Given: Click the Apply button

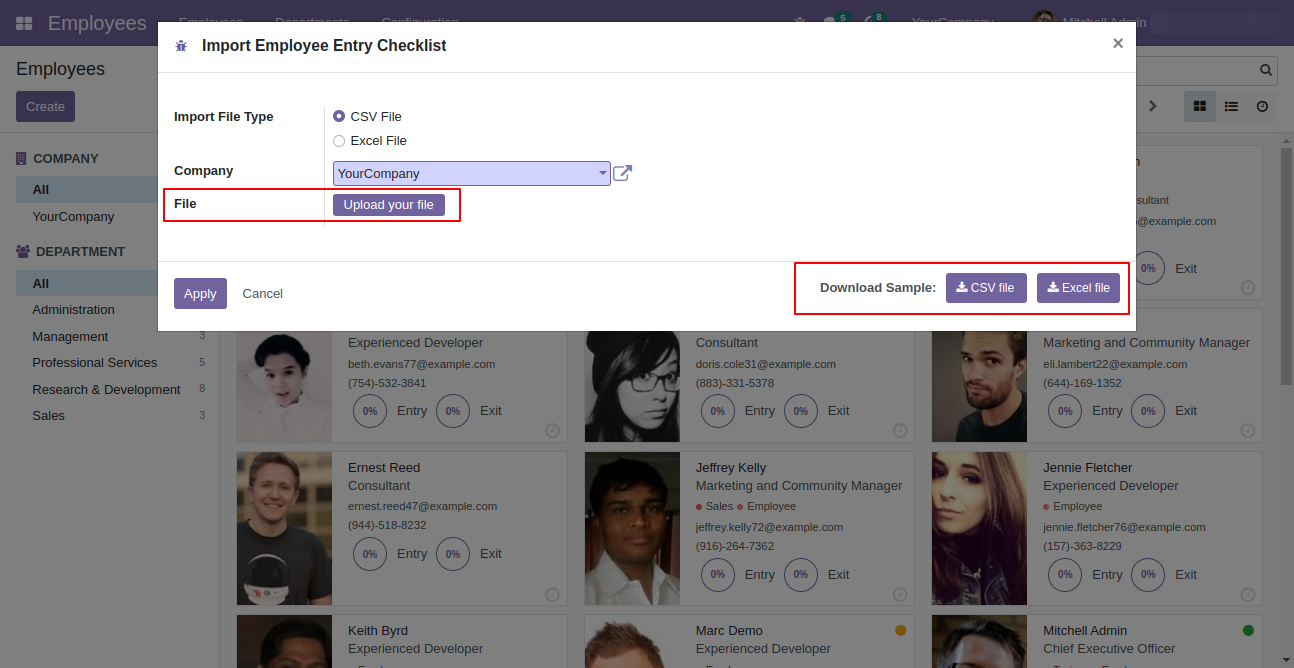Looking at the screenshot, I should [200, 293].
